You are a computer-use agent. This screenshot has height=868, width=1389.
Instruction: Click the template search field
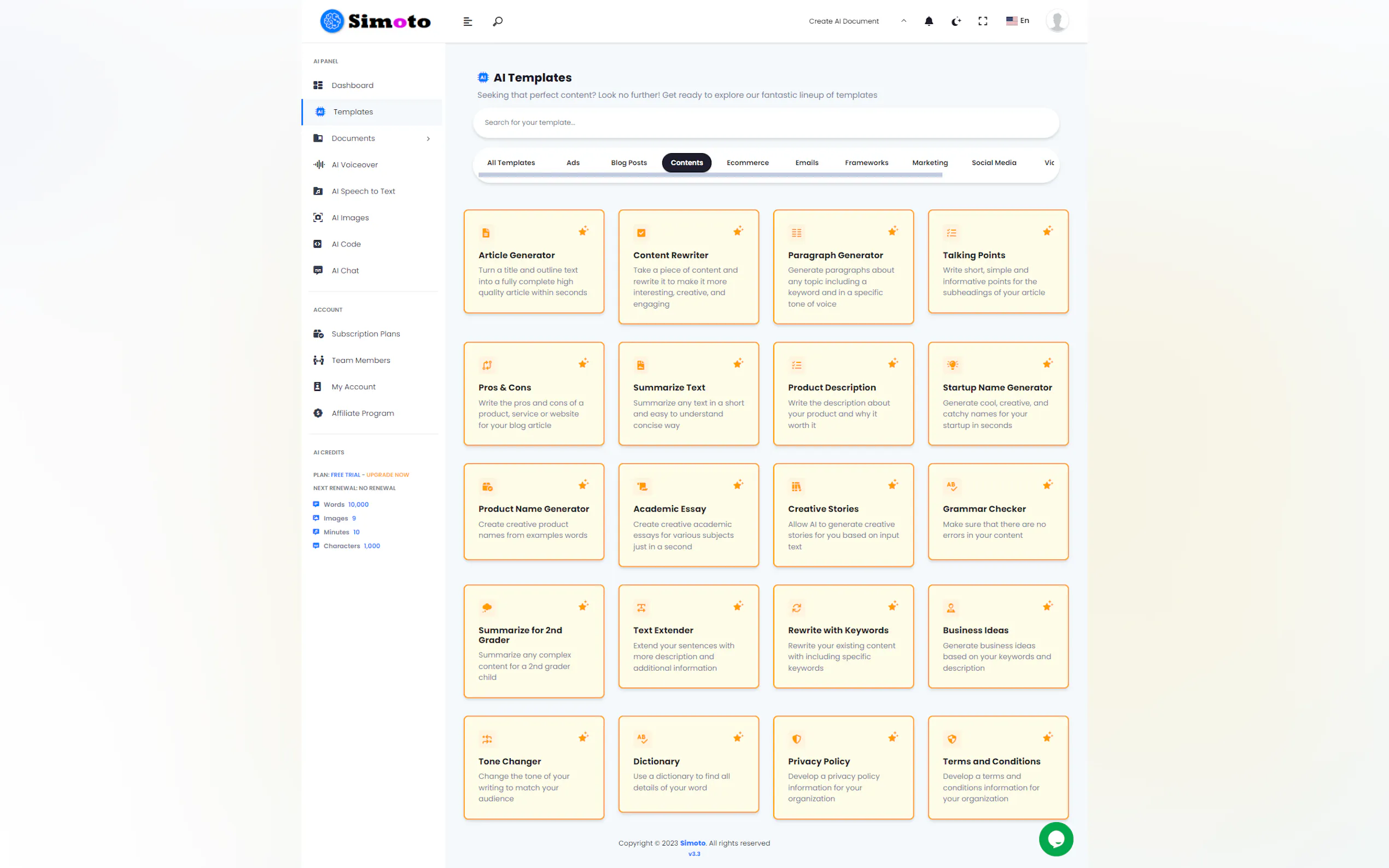pos(766,122)
